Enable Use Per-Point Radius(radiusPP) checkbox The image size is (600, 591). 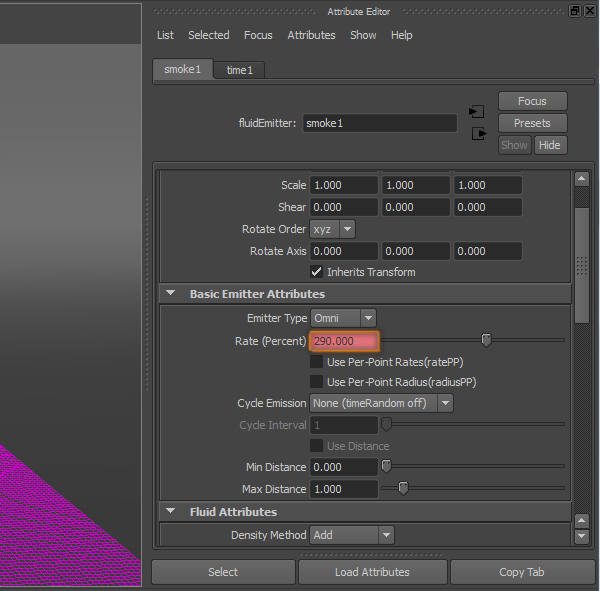(316, 382)
